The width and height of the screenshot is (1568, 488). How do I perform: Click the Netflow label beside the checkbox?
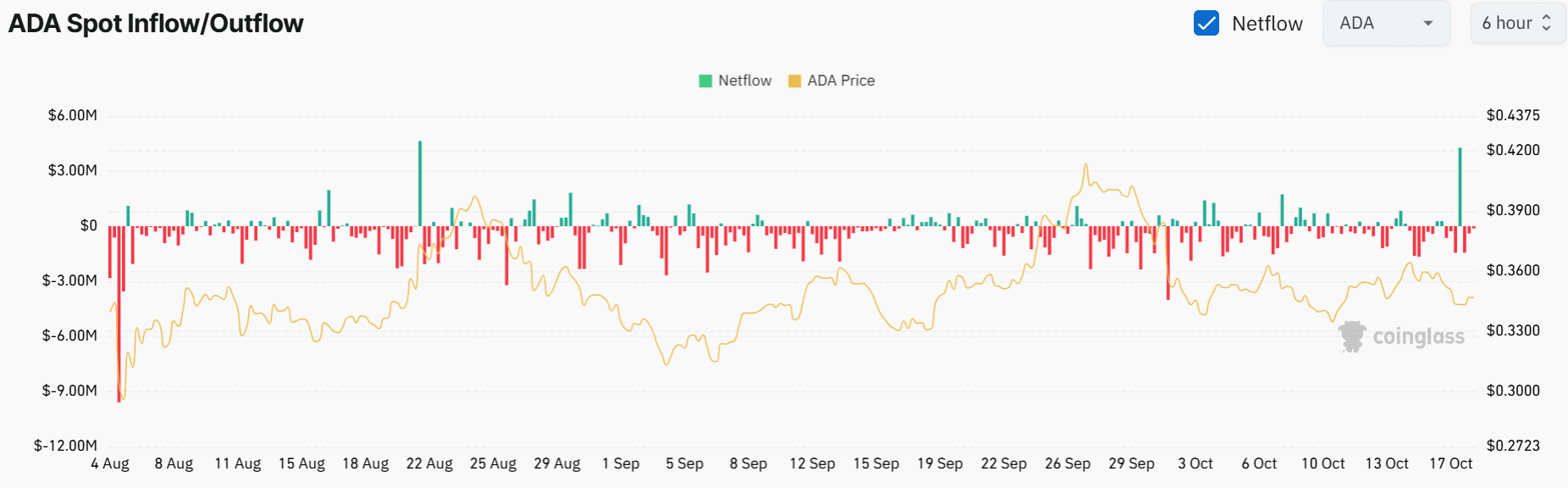coord(1267,24)
